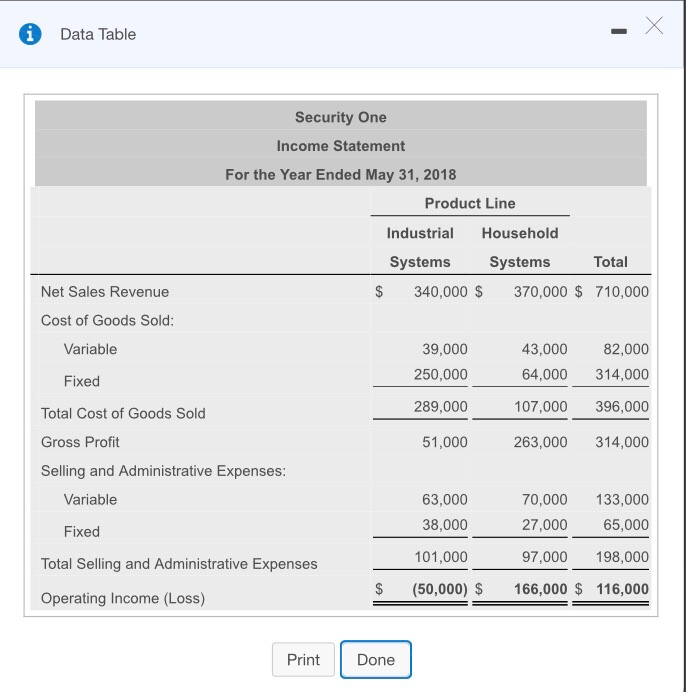Click the Done button
Viewport: 686px width, 692px height.
point(376,659)
